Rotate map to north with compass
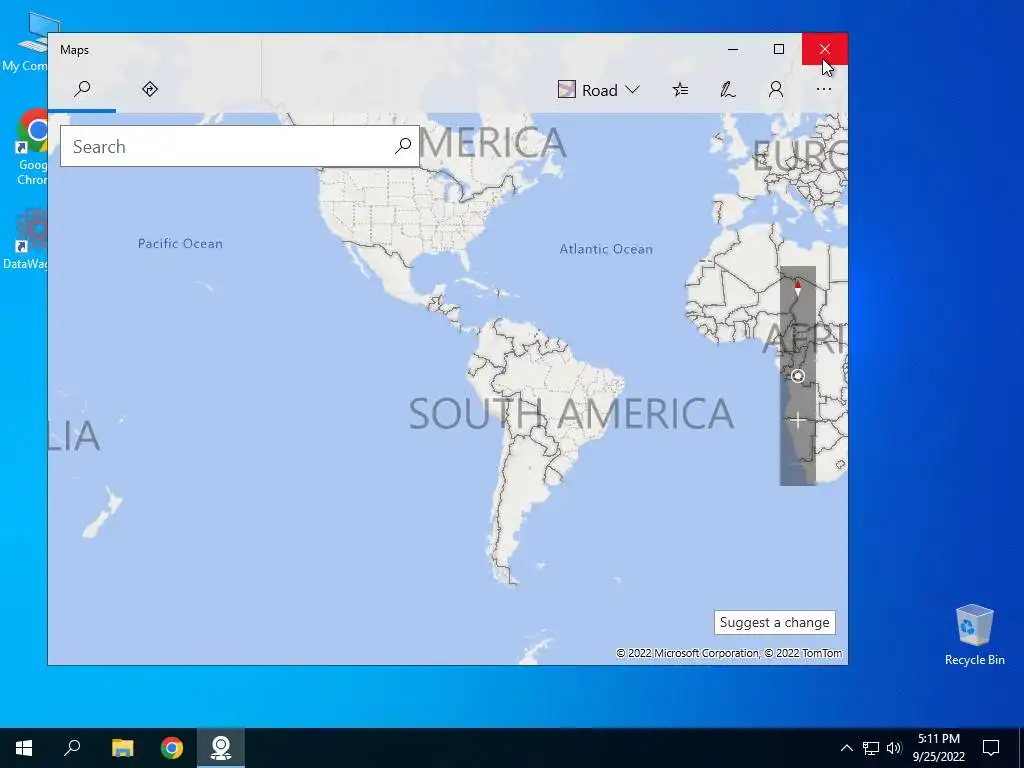This screenshot has height=768, width=1024. [797, 287]
